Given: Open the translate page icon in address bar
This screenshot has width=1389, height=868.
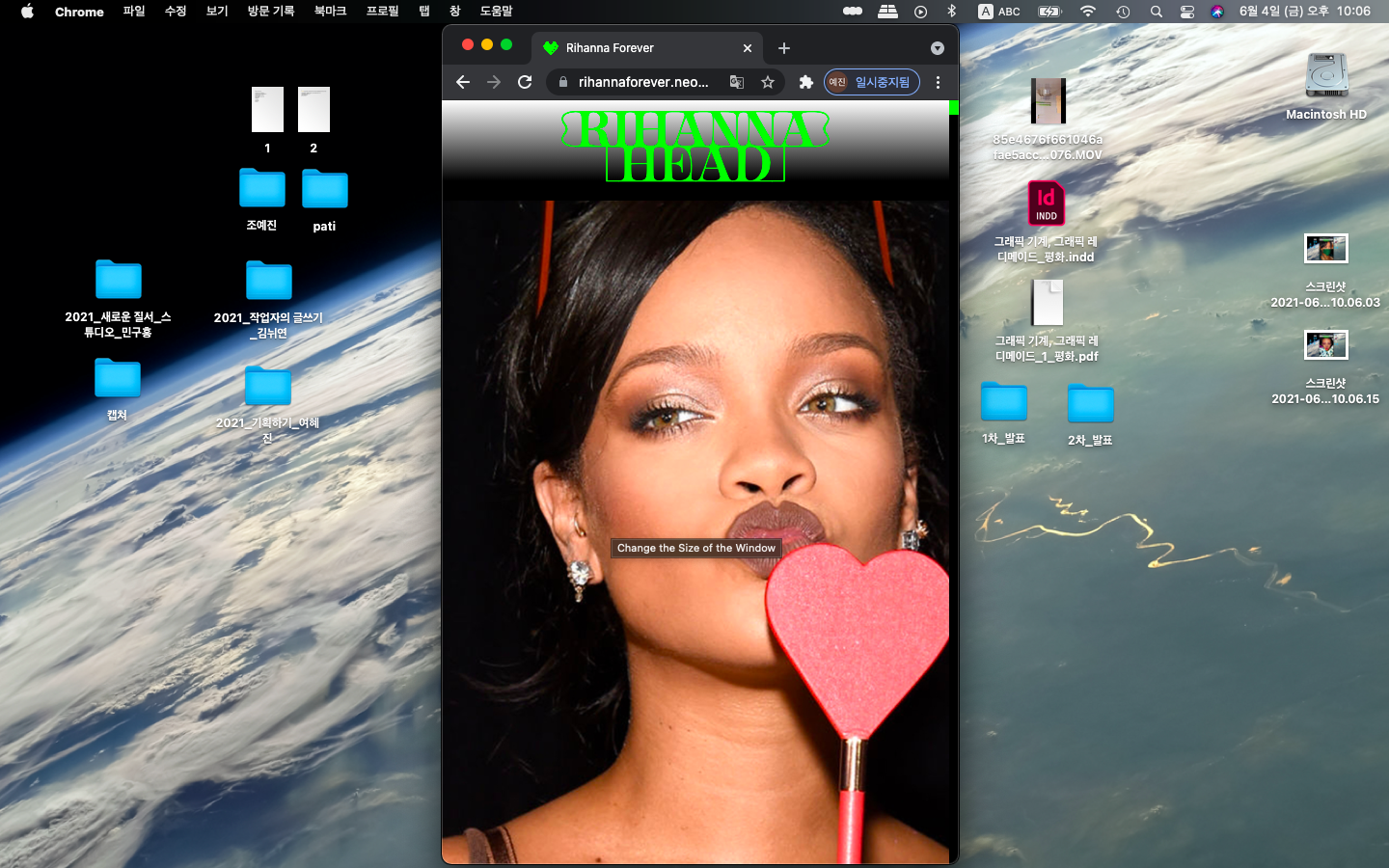Looking at the screenshot, I should tap(737, 82).
